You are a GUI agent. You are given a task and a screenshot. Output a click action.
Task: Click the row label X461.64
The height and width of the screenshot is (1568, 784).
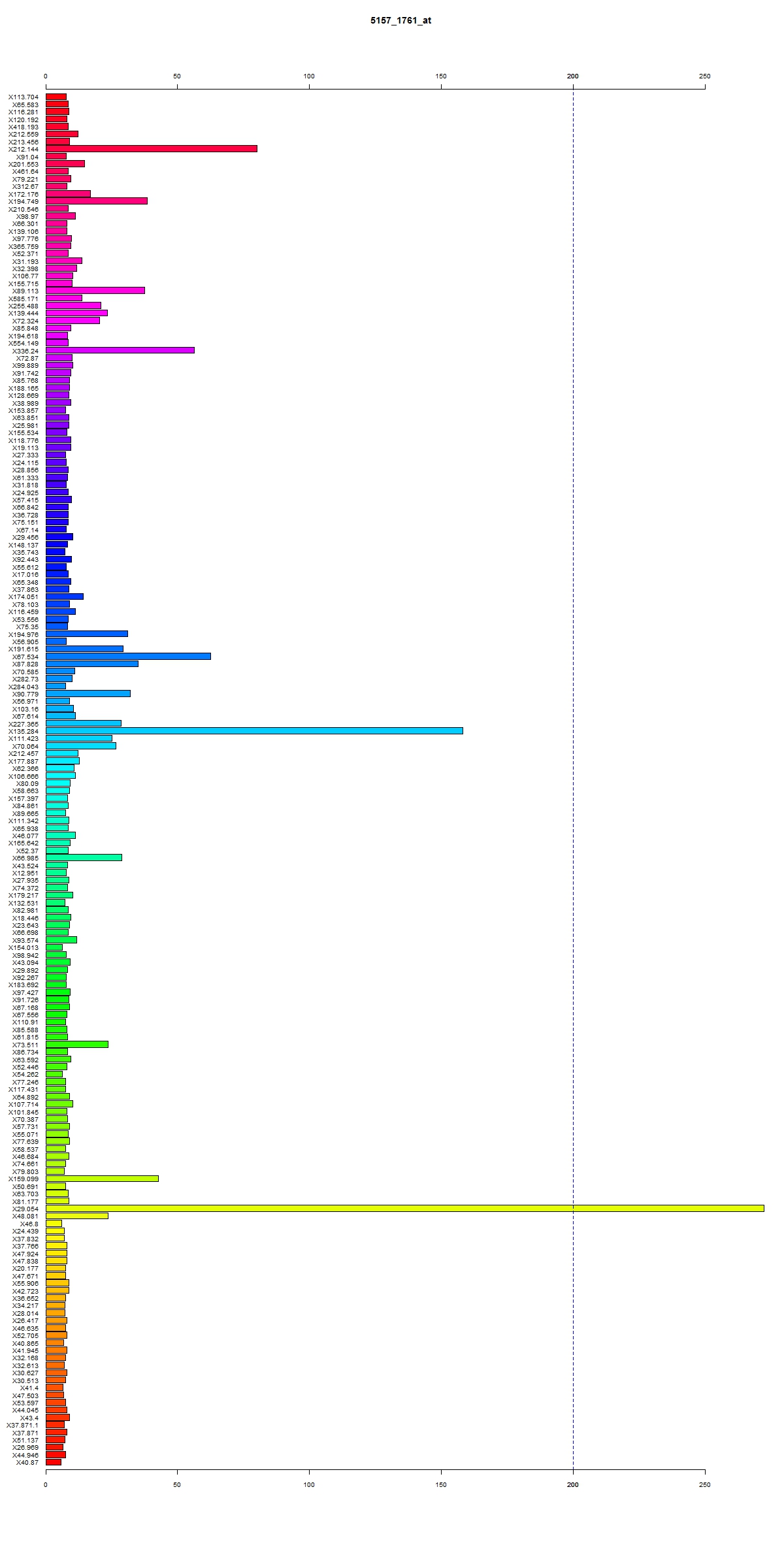tap(25, 171)
